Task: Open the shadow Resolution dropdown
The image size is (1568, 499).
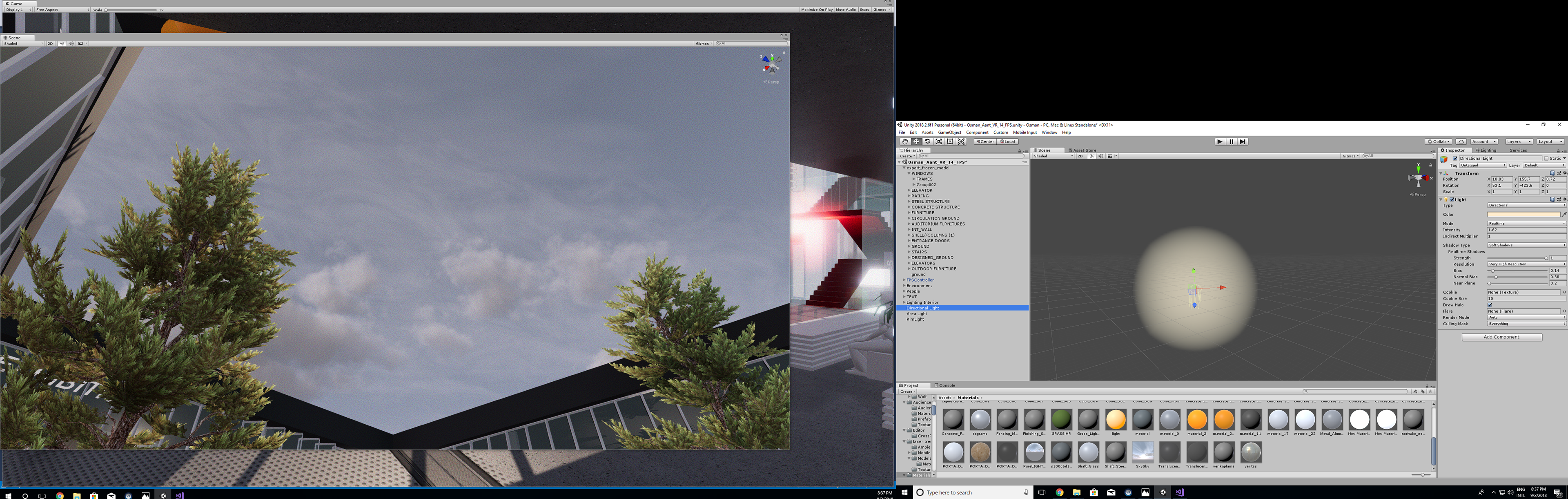Action: pyautogui.click(x=1527, y=264)
